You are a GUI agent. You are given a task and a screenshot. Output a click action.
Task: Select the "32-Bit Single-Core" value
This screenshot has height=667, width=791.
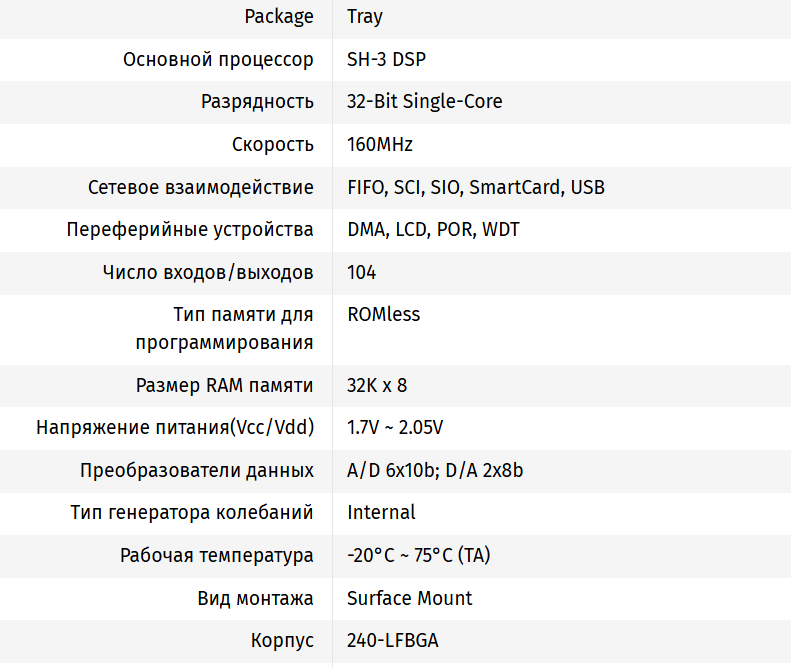point(425,102)
